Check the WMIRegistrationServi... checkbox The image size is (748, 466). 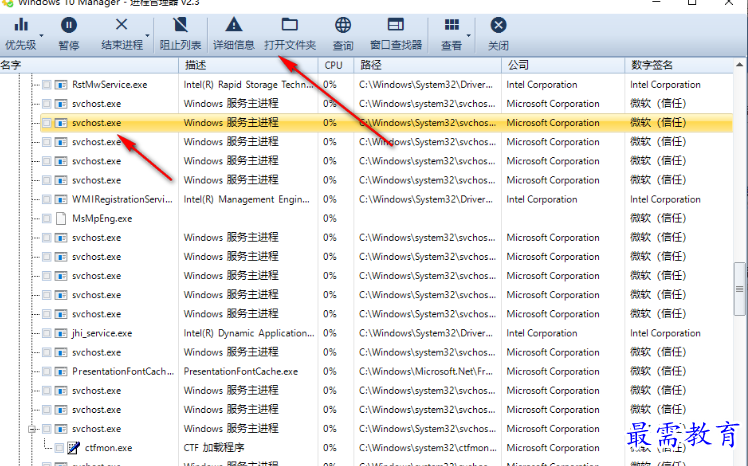point(47,199)
